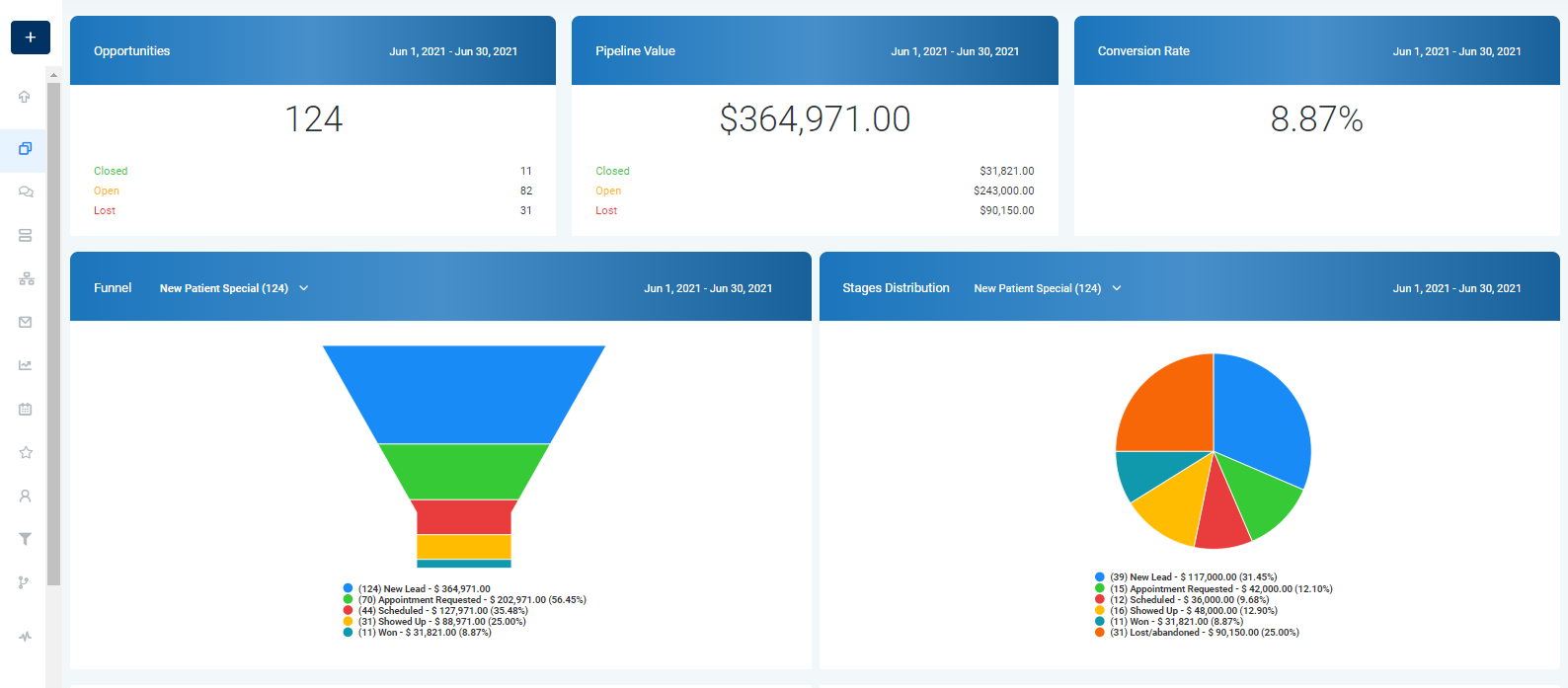Click the star reviews icon
1568x688 pixels.
pyautogui.click(x=26, y=452)
